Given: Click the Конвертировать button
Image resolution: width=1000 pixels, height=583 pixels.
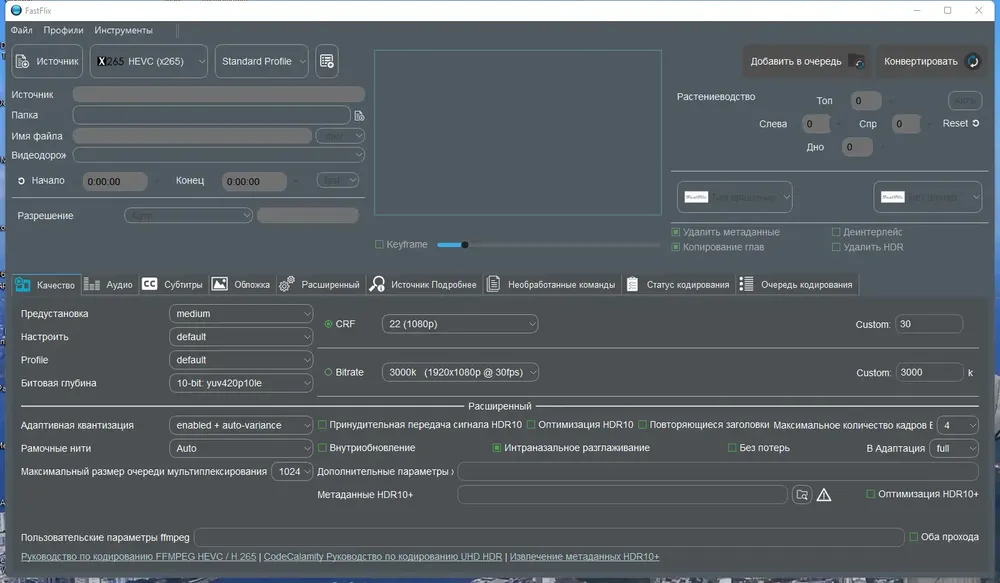Looking at the screenshot, I should pyautogui.click(x=930, y=61).
